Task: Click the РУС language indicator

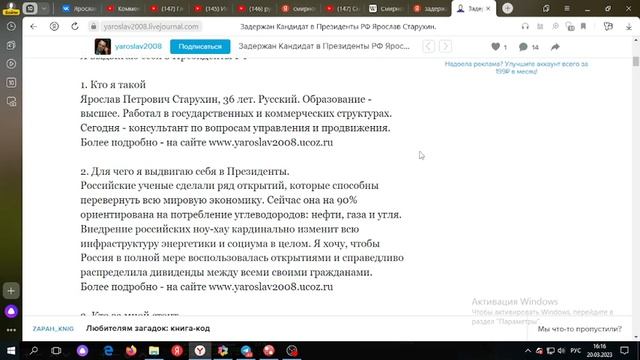Action: (x=576, y=351)
